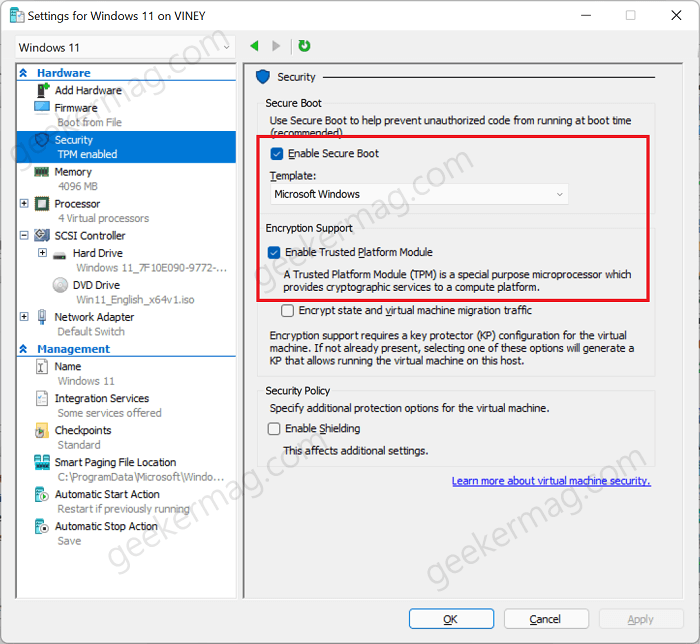Click the green back navigation arrow
700x644 pixels.
coord(254,46)
